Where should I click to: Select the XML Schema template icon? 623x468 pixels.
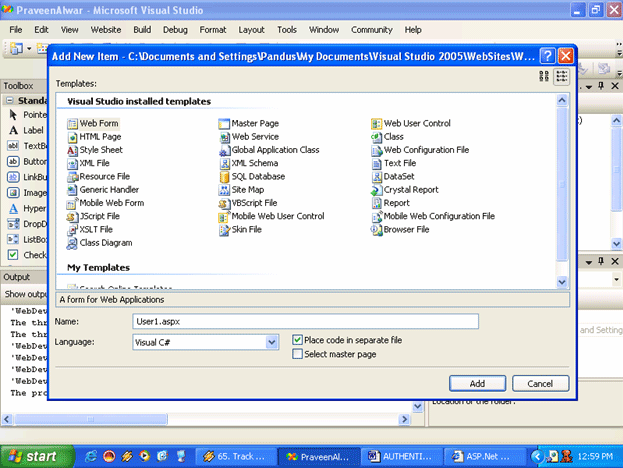pyautogui.click(x=224, y=163)
